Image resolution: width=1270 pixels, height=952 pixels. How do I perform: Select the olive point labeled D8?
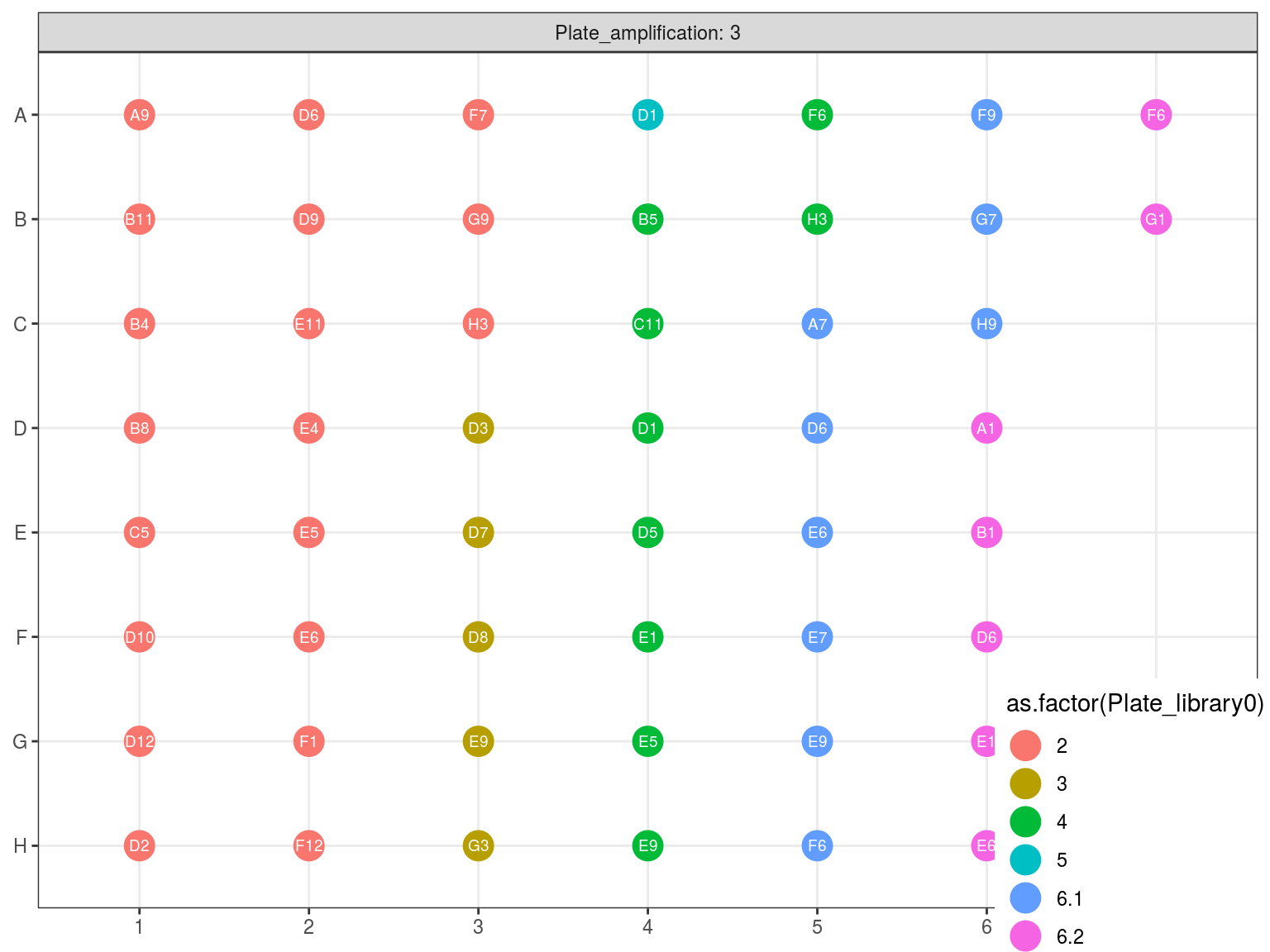478,637
